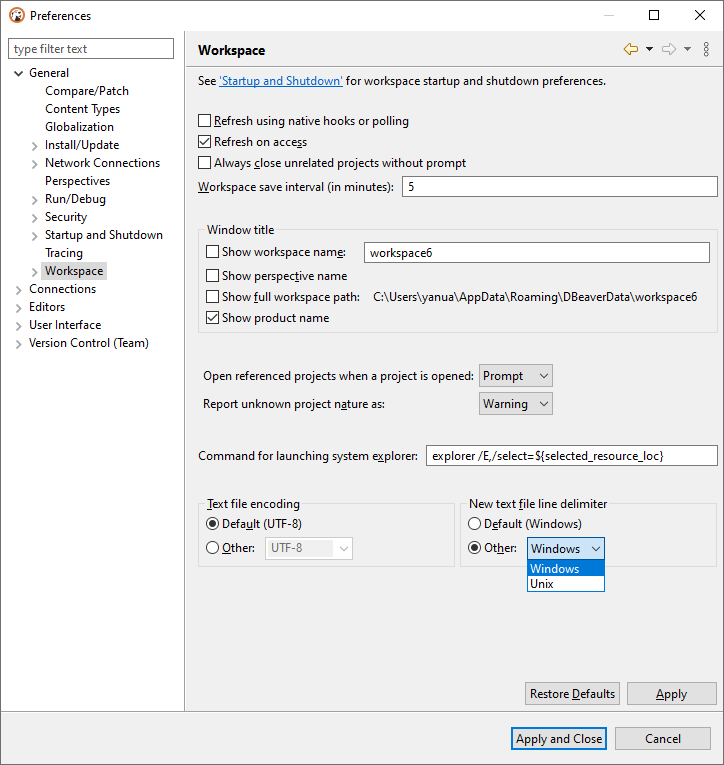The height and width of the screenshot is (765, 724).
Task: Select Other line delimiter radio button
Action: pyautogui.click(x=474, y=548)
